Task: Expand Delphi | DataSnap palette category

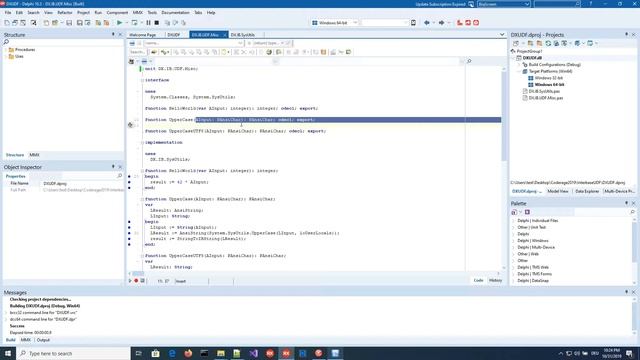Action: [513, 281]
